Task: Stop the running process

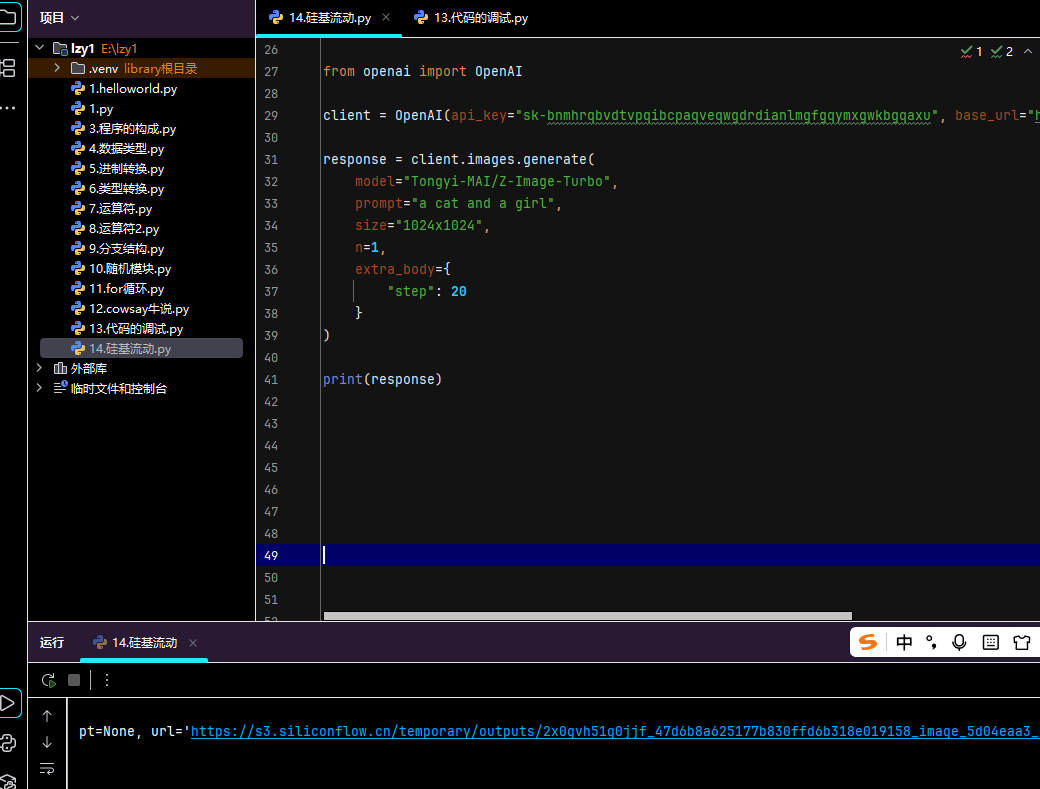Action: [x=74, y=680]
